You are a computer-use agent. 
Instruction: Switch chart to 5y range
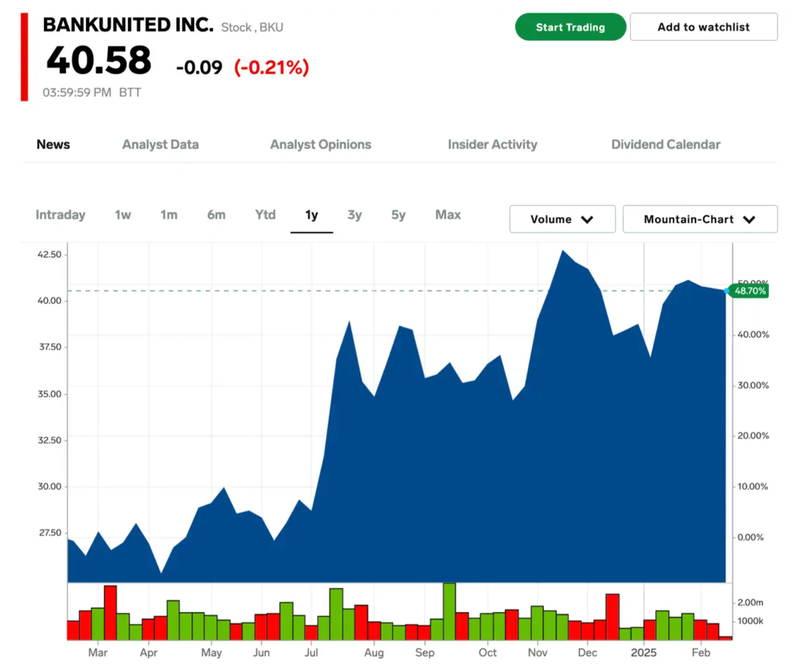coord(399,215)
